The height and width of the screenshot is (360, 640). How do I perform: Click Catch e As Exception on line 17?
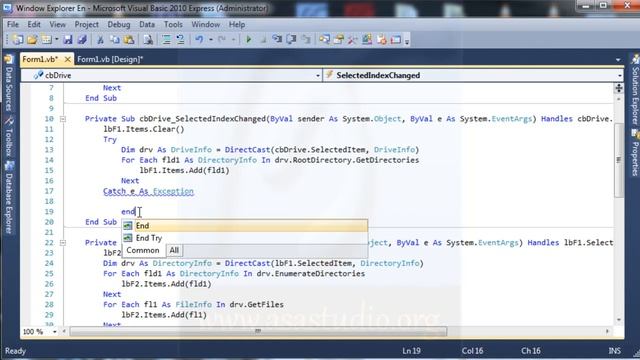tap(149, 191)
